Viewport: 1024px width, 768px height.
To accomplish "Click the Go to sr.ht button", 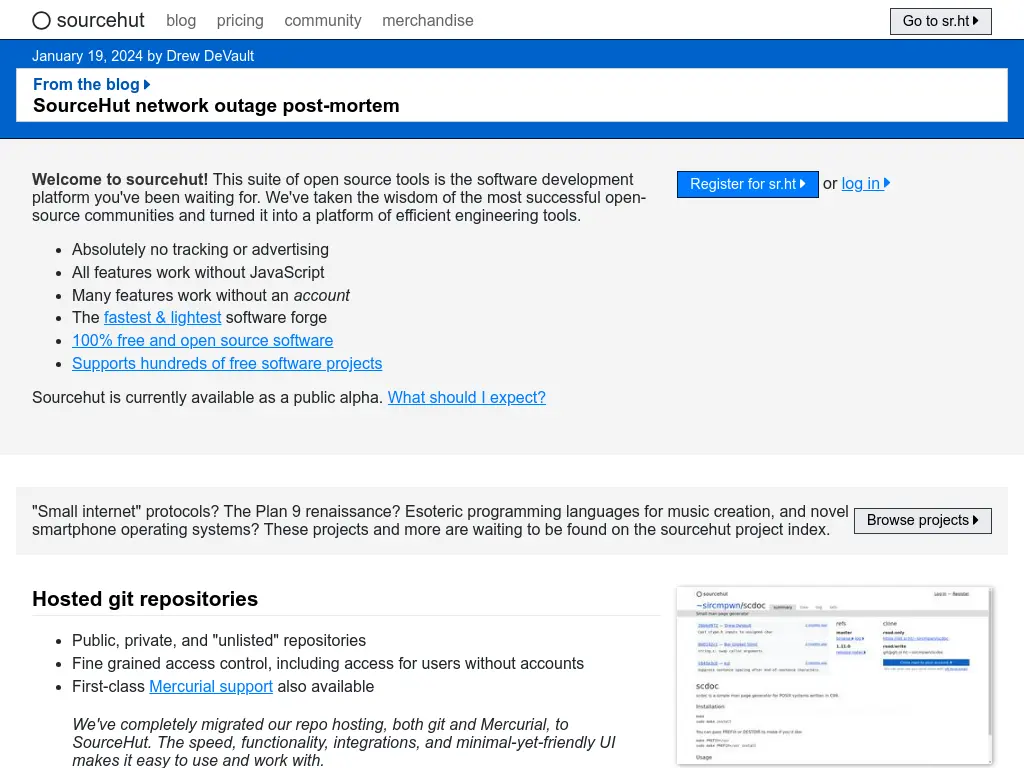I will 940,21.
